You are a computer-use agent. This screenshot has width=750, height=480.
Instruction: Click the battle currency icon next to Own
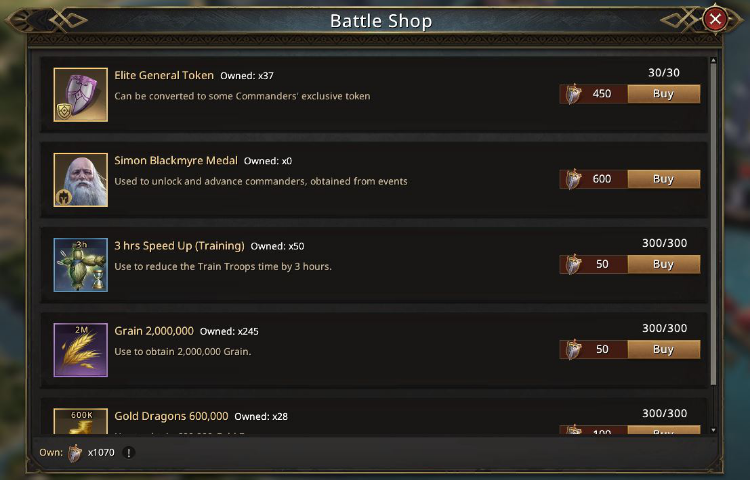click(75, 453)
